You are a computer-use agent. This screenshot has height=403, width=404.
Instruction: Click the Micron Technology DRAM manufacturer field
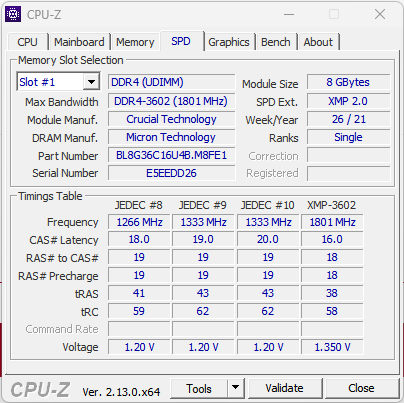click(171, 137)
